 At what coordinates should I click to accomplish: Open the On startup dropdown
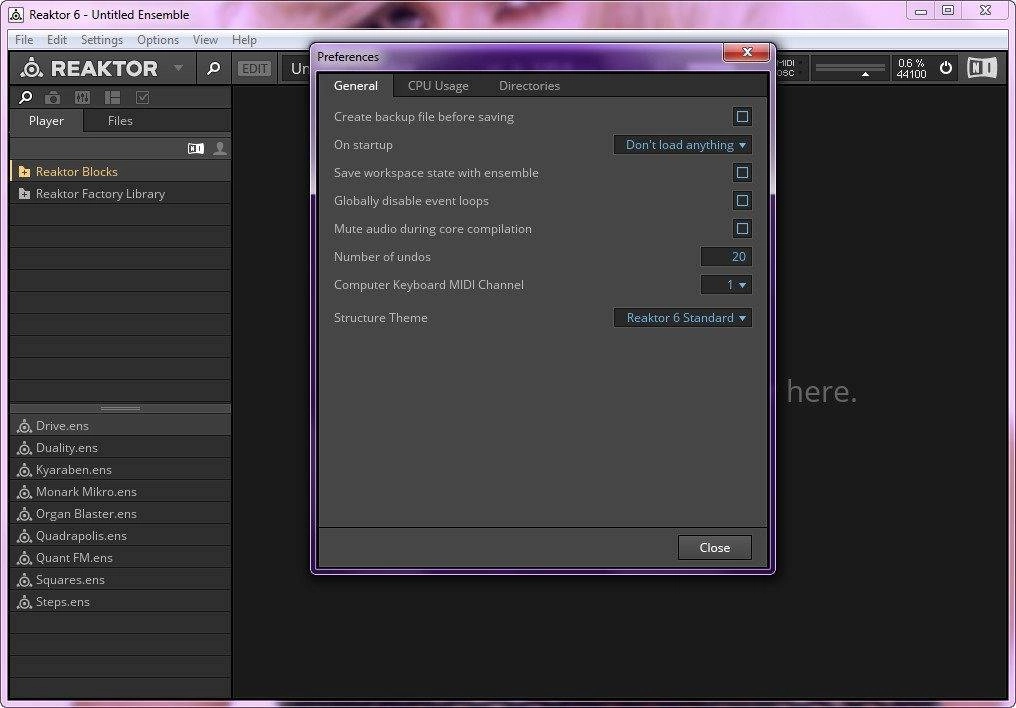(x=683, y=144)
